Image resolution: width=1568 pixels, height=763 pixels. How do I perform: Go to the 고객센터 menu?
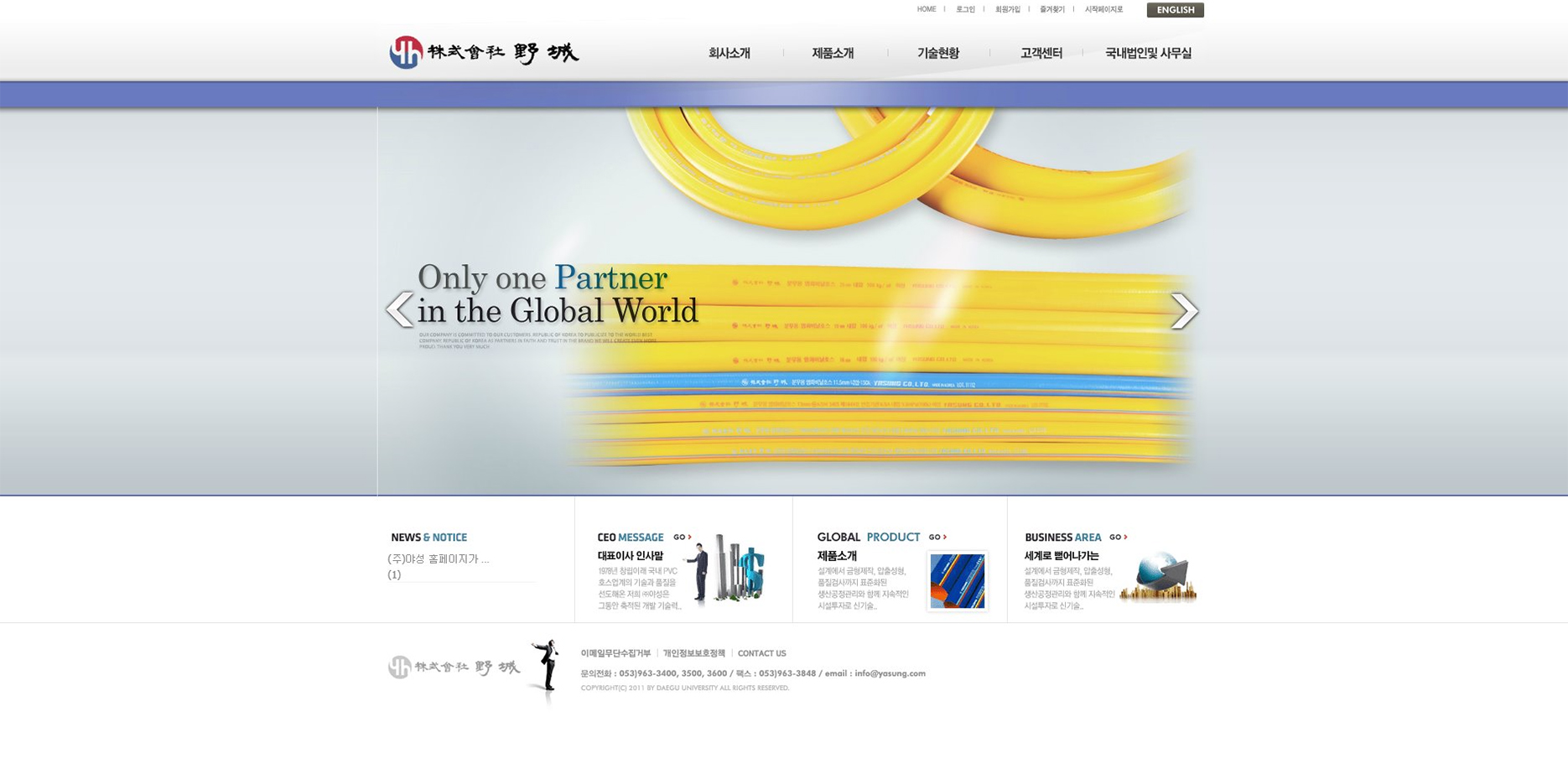coord(1041,54)
